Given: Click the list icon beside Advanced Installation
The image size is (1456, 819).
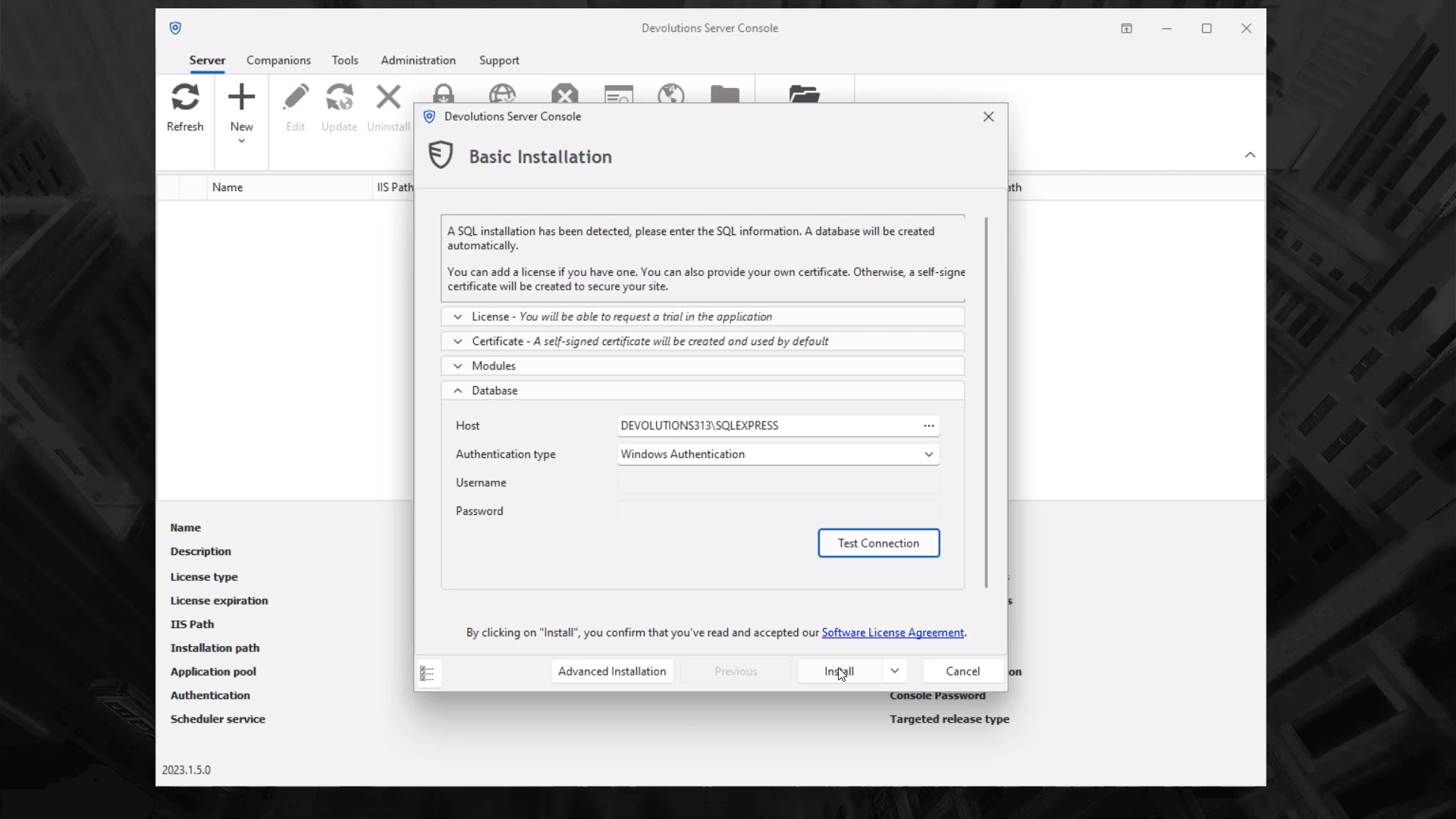Looking at the screenshot, I should click(x=427, y=673).
